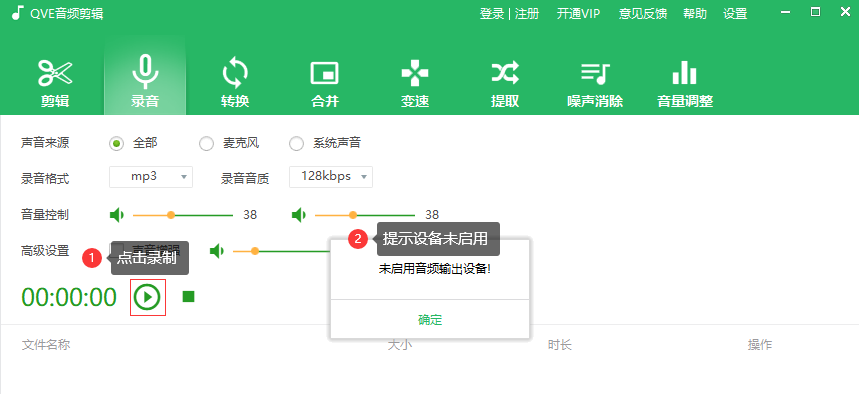Screen dimensions: 859x394
Task: Open the 提取 extract tool
Action: click(x=505, y=83)
